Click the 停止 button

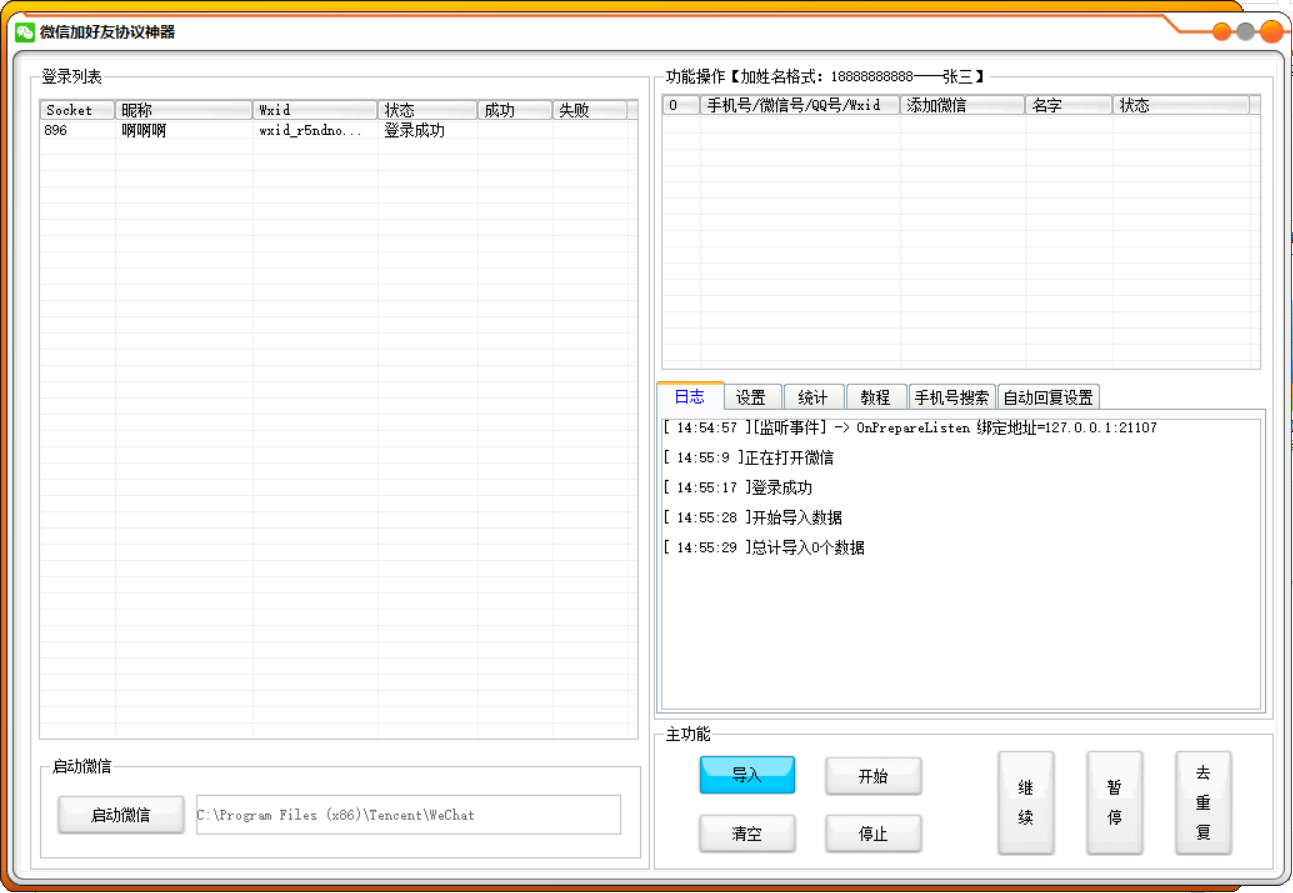point(873,834)
